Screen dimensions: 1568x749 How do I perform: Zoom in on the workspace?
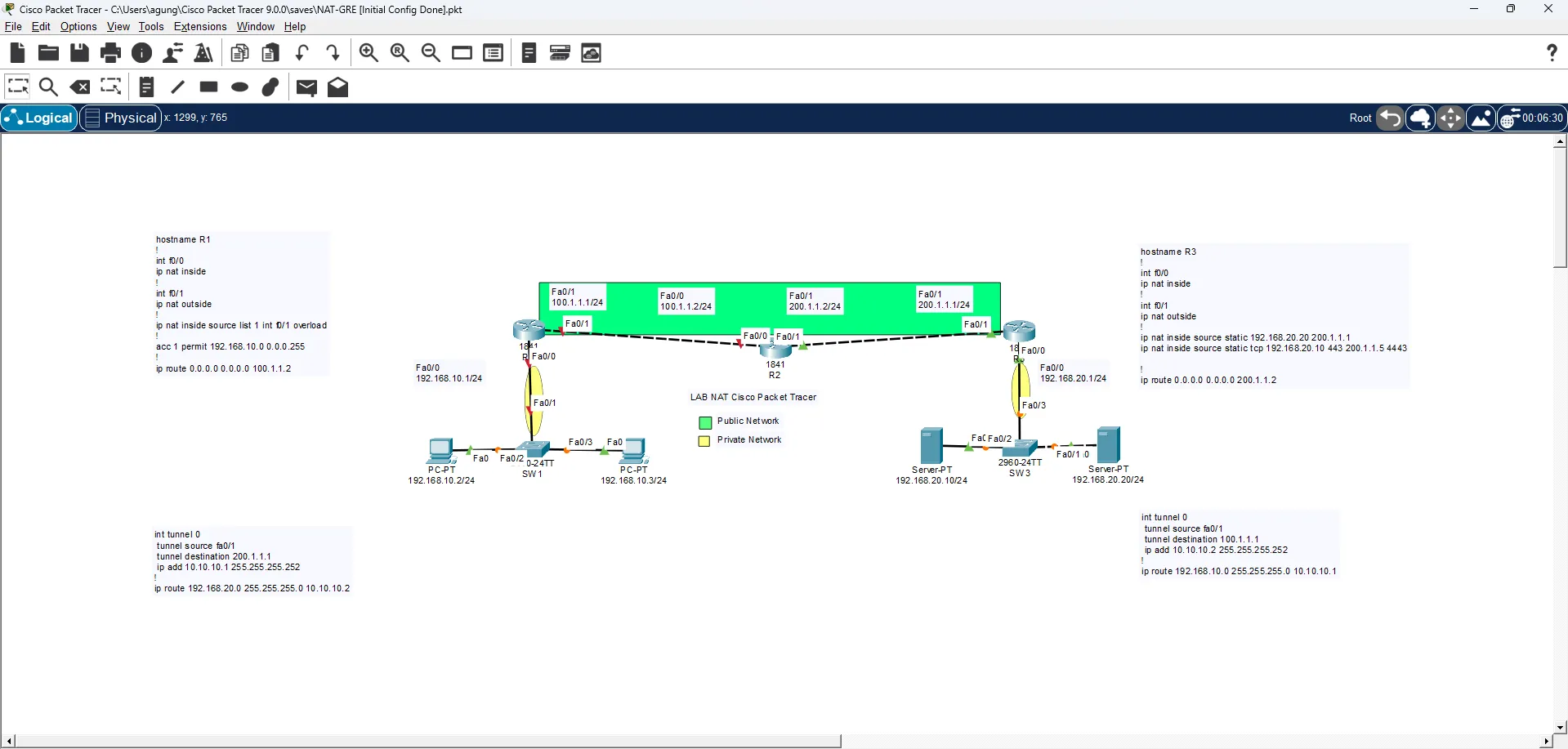[369, 53]
